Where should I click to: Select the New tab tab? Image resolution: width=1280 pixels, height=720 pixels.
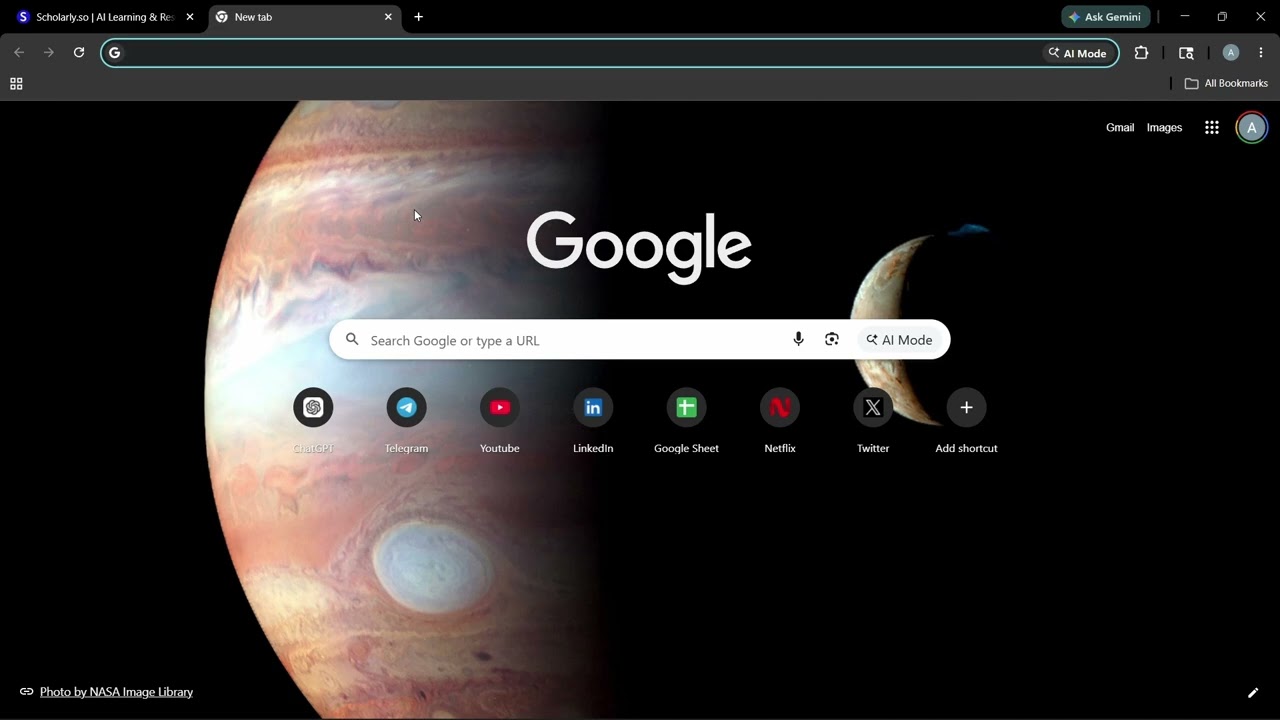pyautogui.click(x=305, y=17)
